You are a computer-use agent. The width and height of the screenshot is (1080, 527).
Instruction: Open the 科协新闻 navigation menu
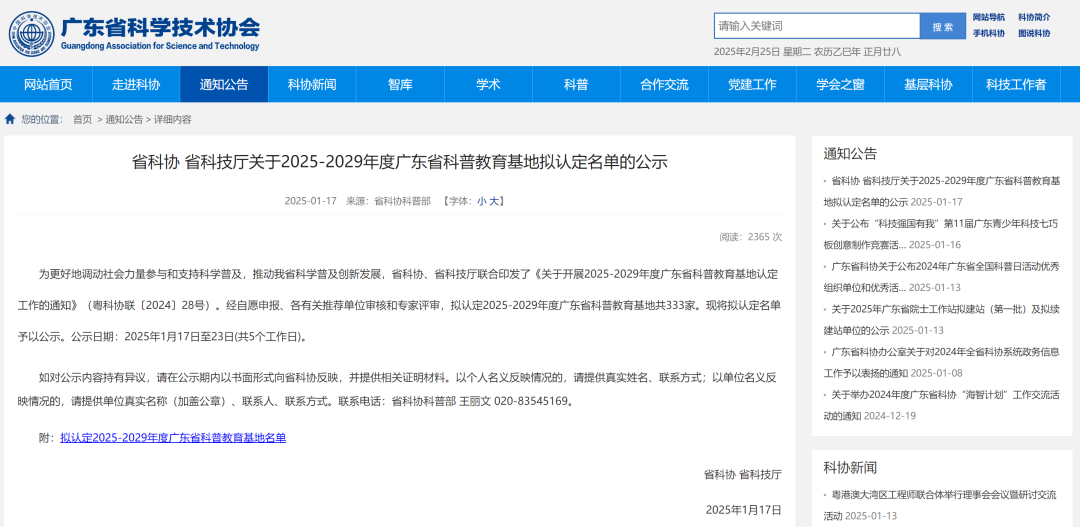(312, 85)
